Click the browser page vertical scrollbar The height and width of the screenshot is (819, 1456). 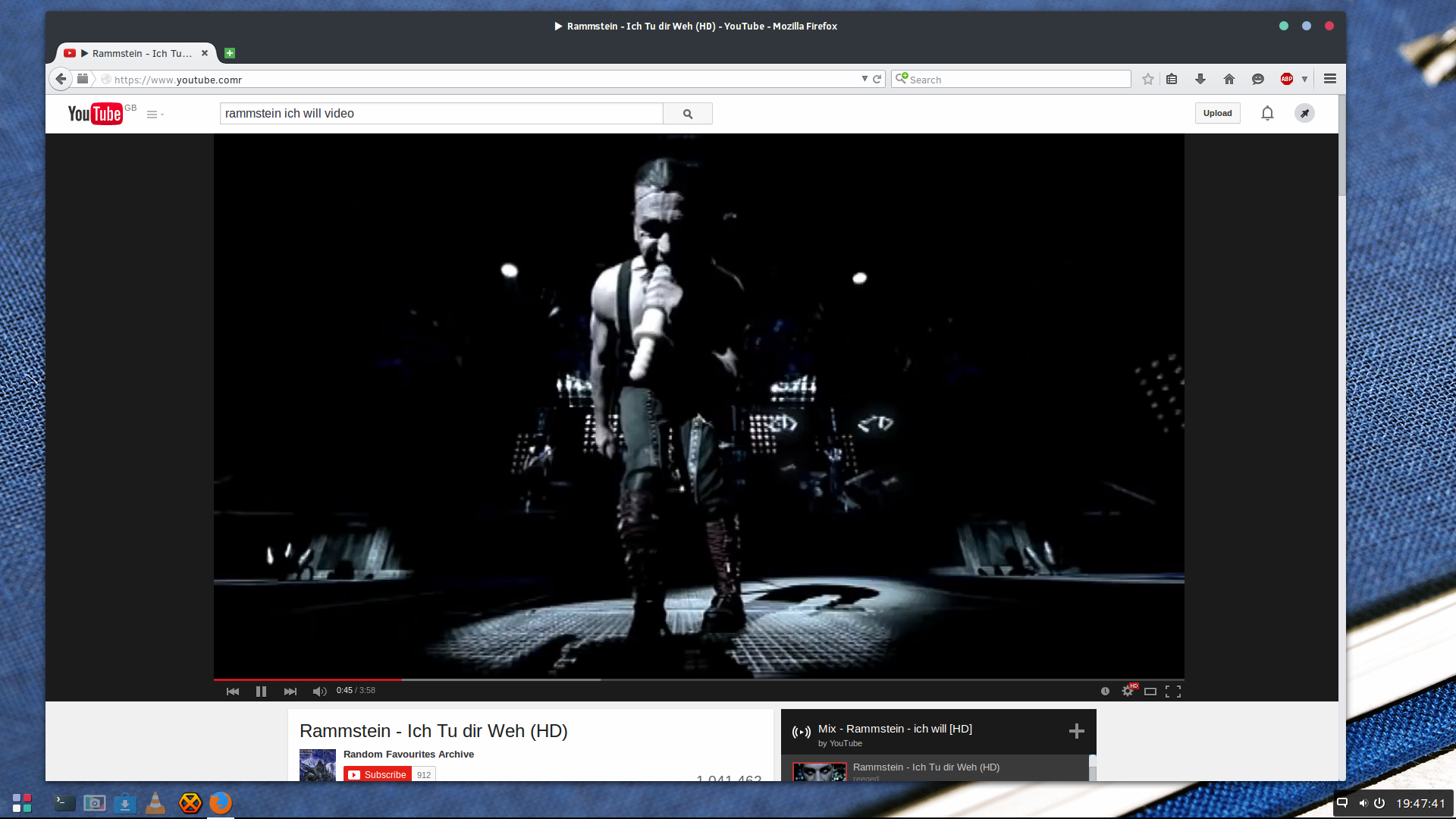pyautogui.click(x=1341, y=144)
